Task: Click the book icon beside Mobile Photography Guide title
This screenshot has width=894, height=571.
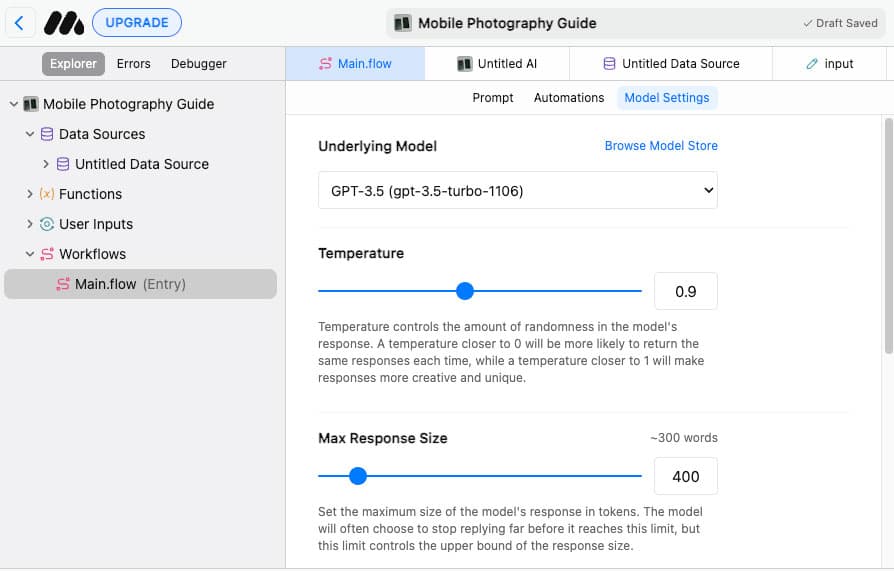Action: pyautogui.click(x=402, y=23)
